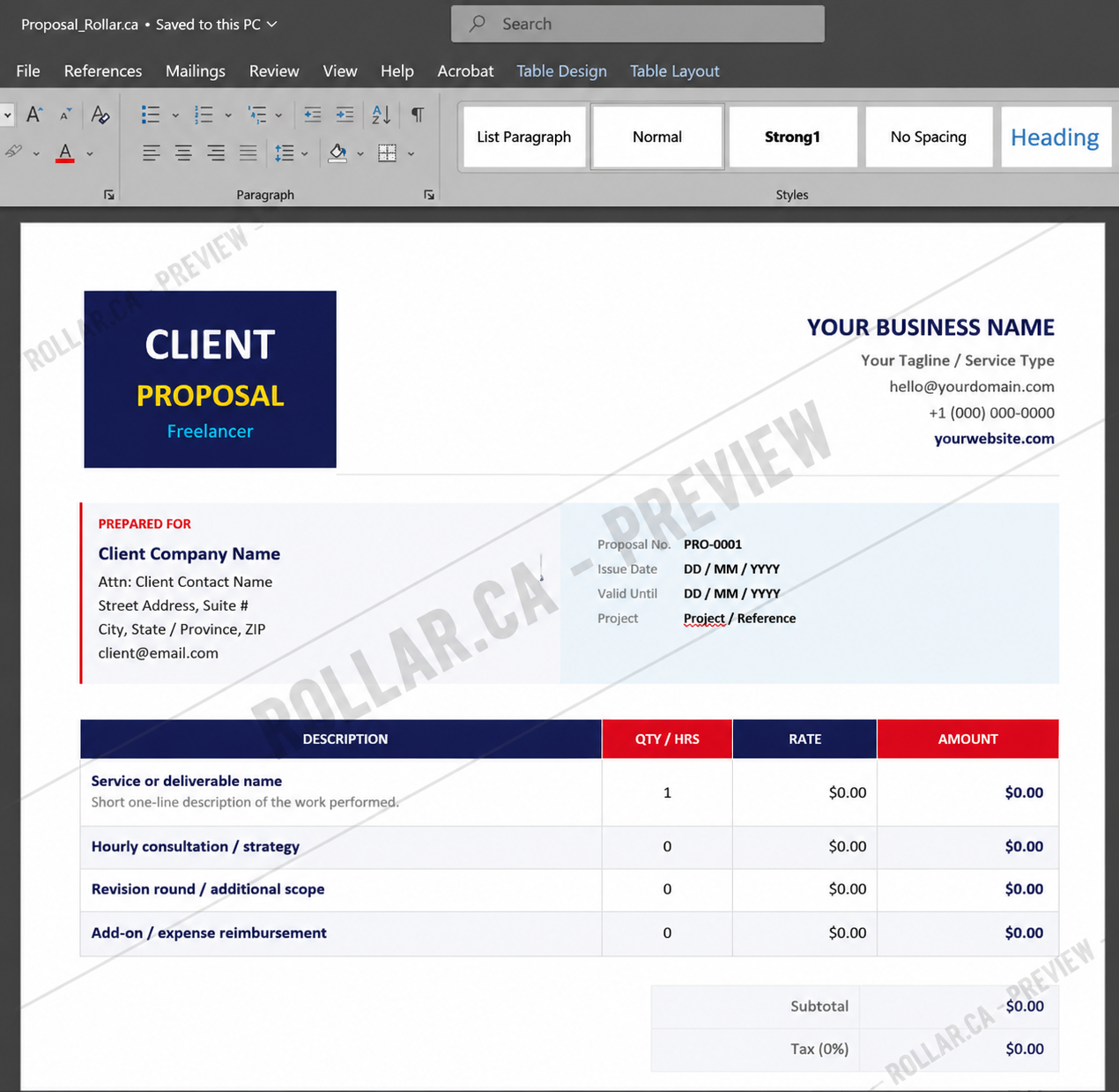The width and height of the screenshot is (1119, 1092).
Task: Align text left
Action: coord(152,153)
